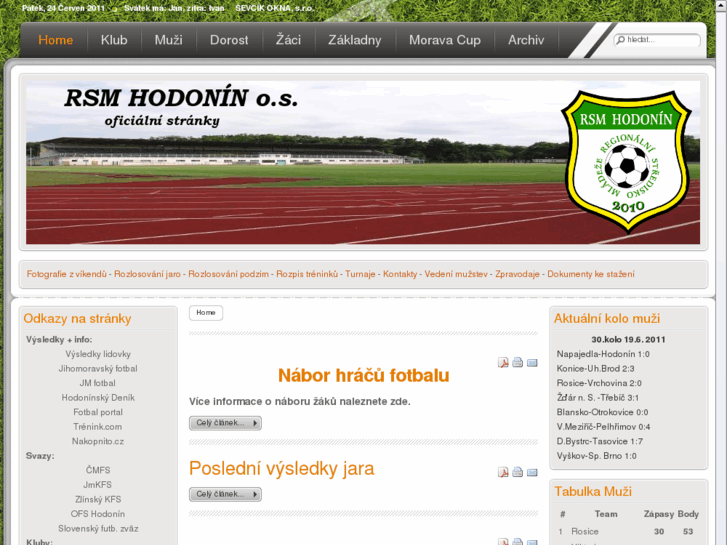This screenshot has width=727, height=545.
Task: Open OFS Hodonín association link
Action: coord(98,514)
